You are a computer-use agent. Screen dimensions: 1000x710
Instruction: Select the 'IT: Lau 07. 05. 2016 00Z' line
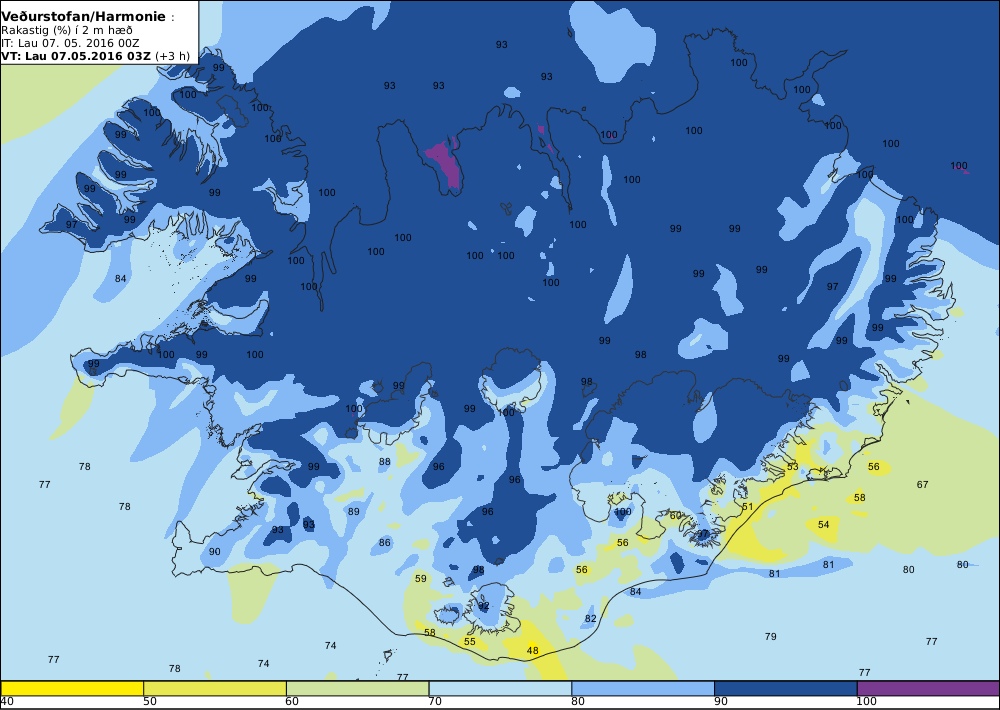click(x=70, y=43)
